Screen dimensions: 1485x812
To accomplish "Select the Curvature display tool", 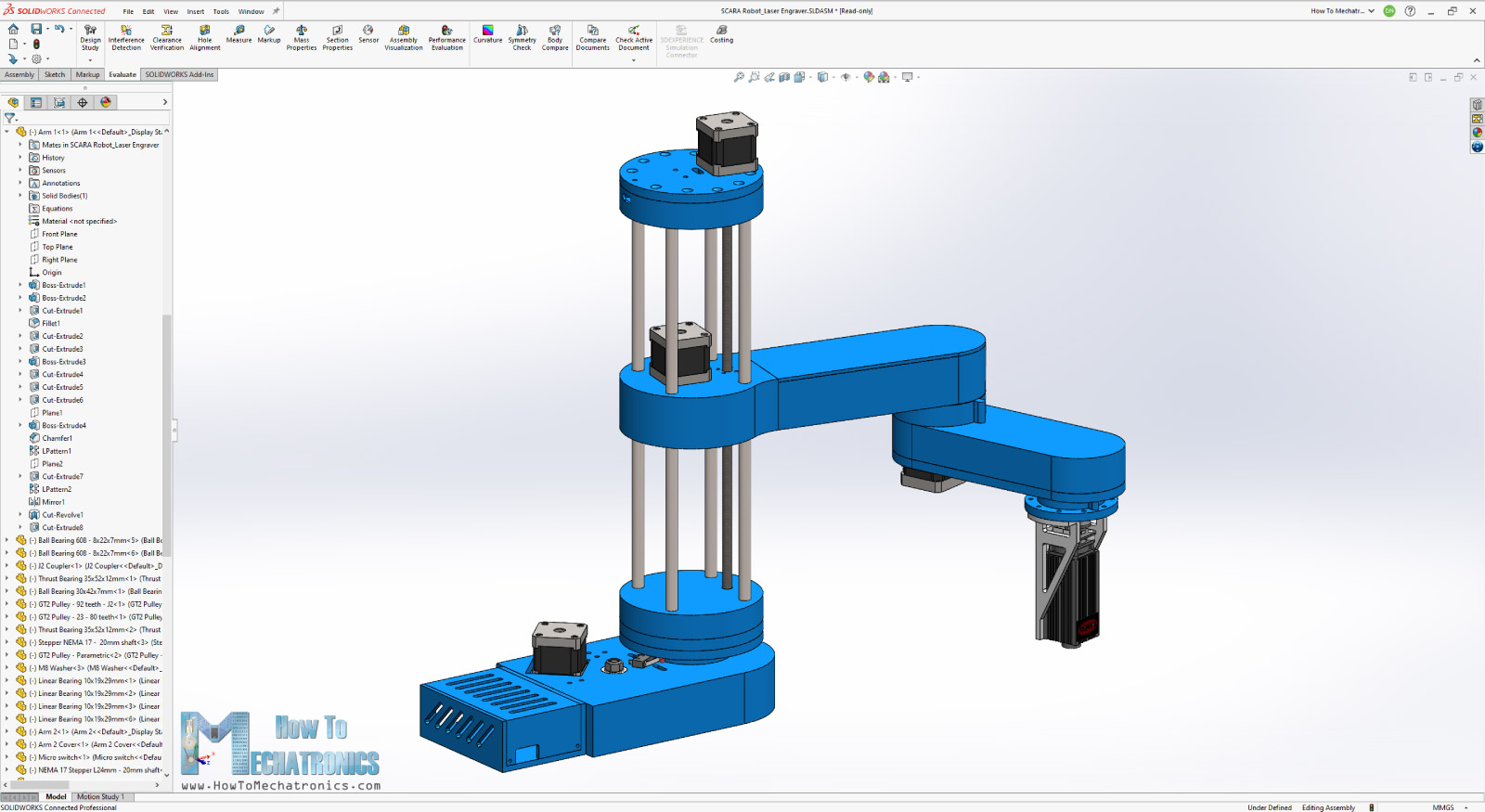I will 487,34.
